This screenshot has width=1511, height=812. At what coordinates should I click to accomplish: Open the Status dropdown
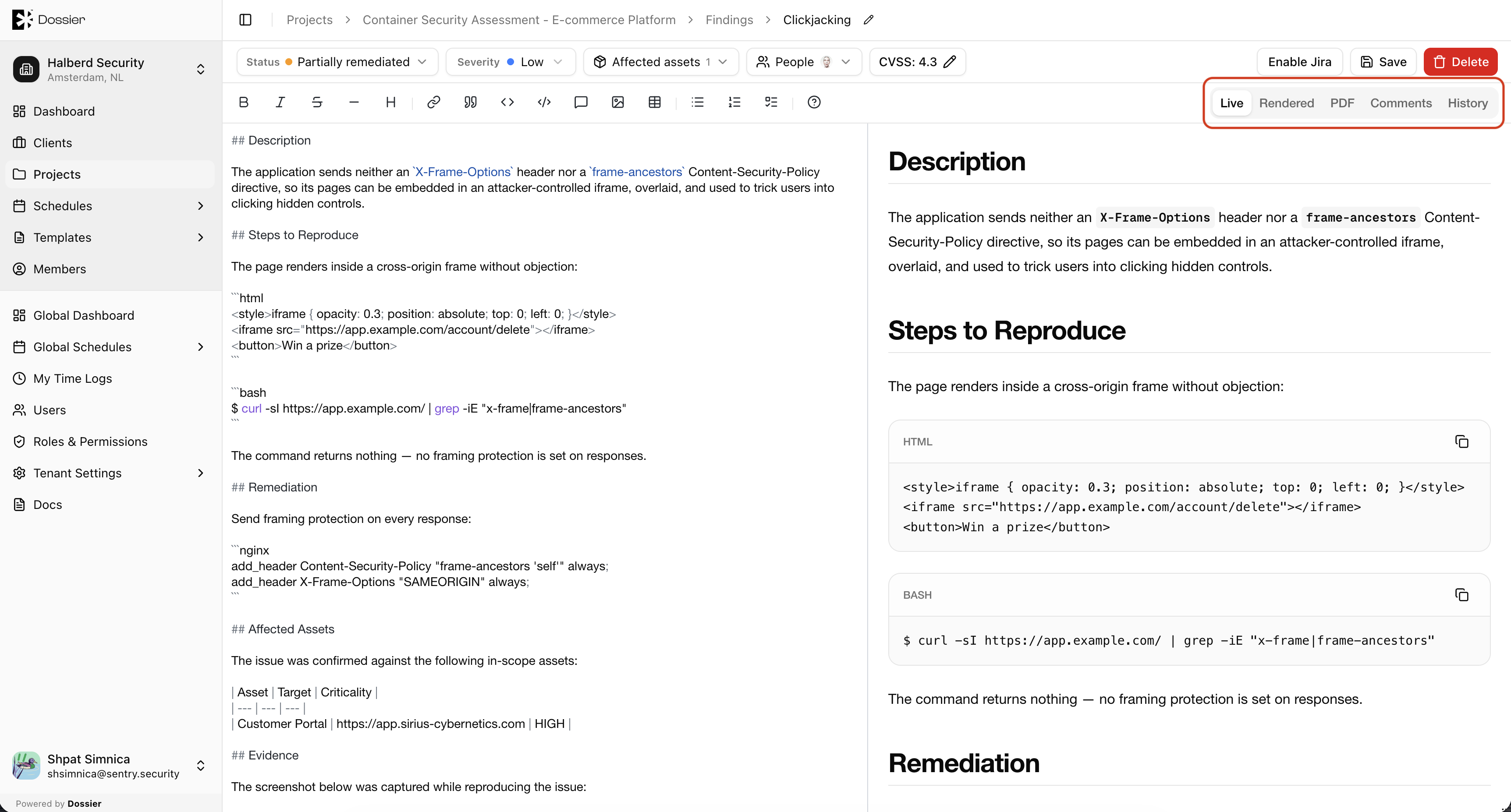[337, 62]
